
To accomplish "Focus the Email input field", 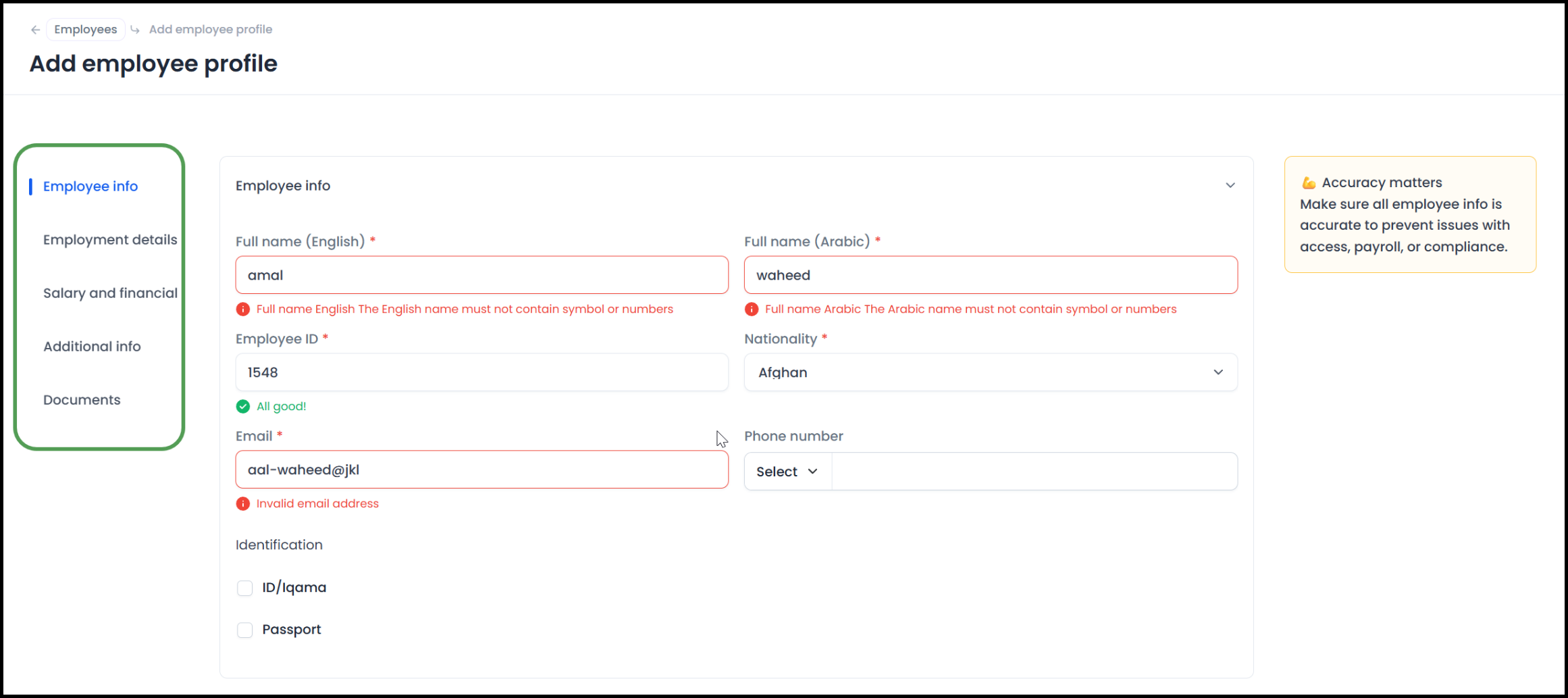I will [x=481, y=470].
